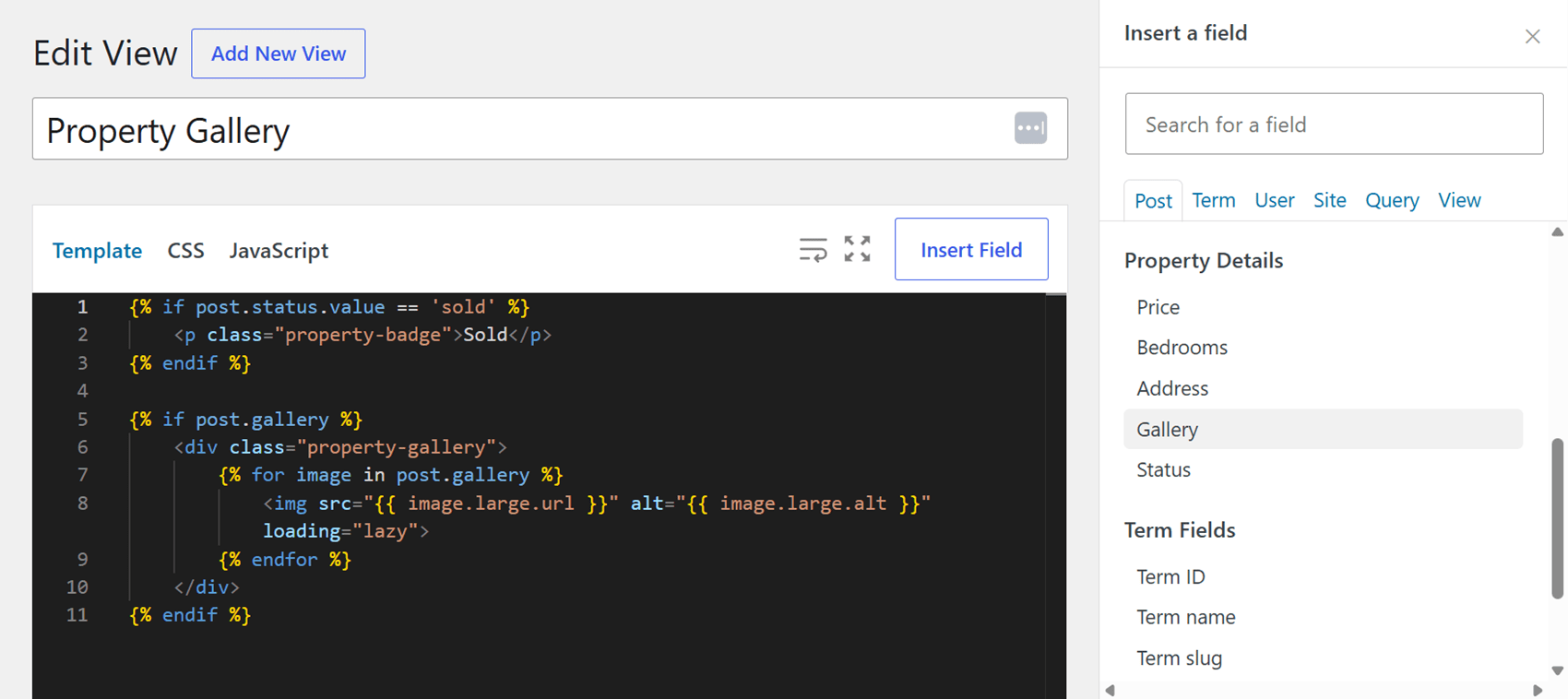Click the property-badge paragraph code line
1568x699 pixels.
pyautogui.click(x=362, y=335)
